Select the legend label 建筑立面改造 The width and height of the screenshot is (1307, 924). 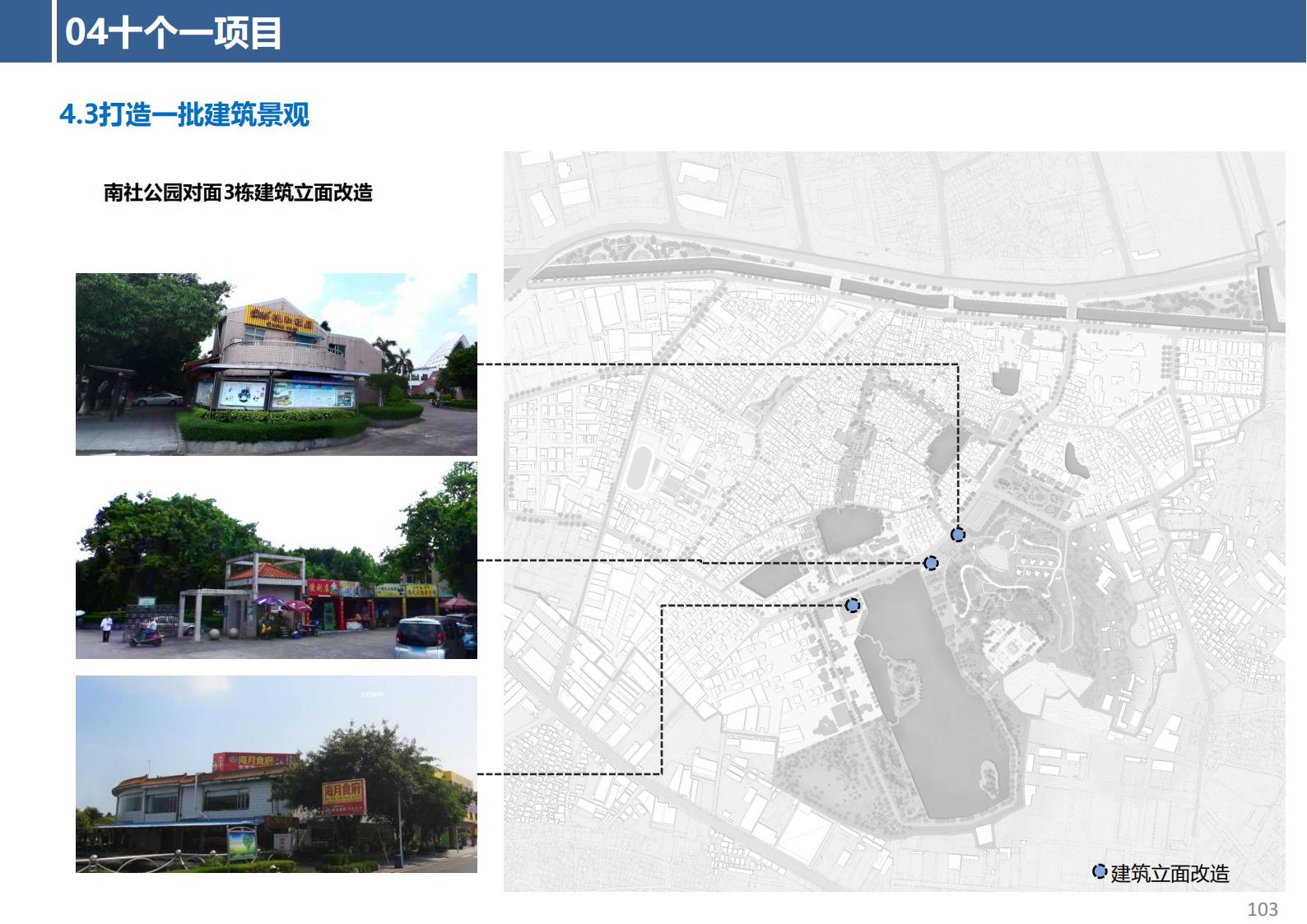click(x=1170, y=873)
